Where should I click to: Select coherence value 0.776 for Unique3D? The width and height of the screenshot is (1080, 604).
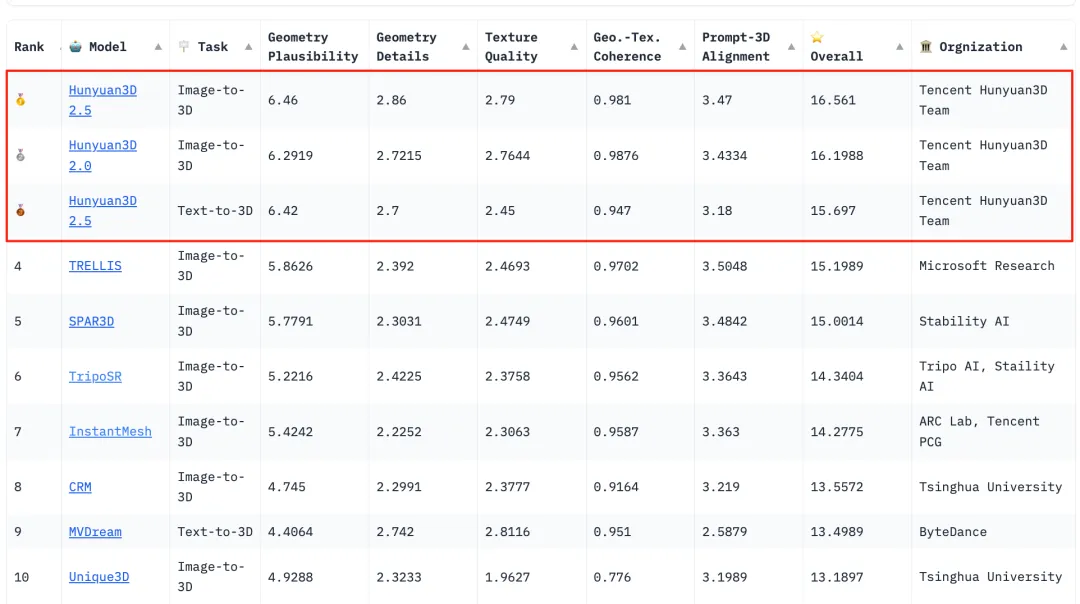coord(612,577)
